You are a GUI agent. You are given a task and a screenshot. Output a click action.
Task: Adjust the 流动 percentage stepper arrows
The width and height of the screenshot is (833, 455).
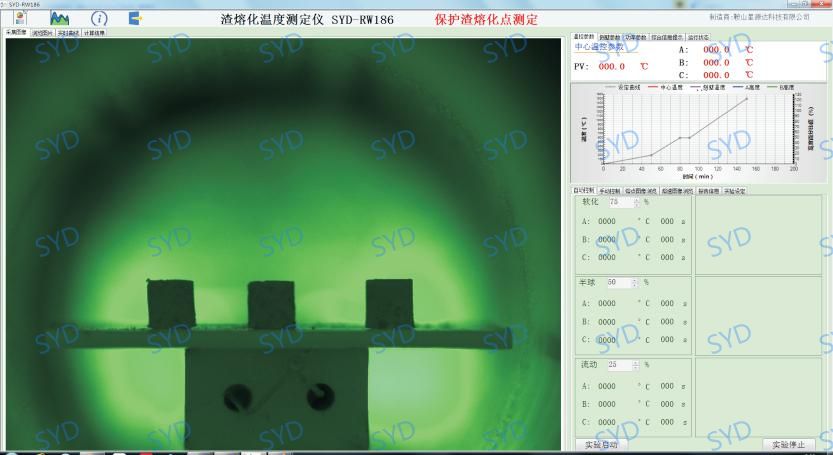point(636,365)
